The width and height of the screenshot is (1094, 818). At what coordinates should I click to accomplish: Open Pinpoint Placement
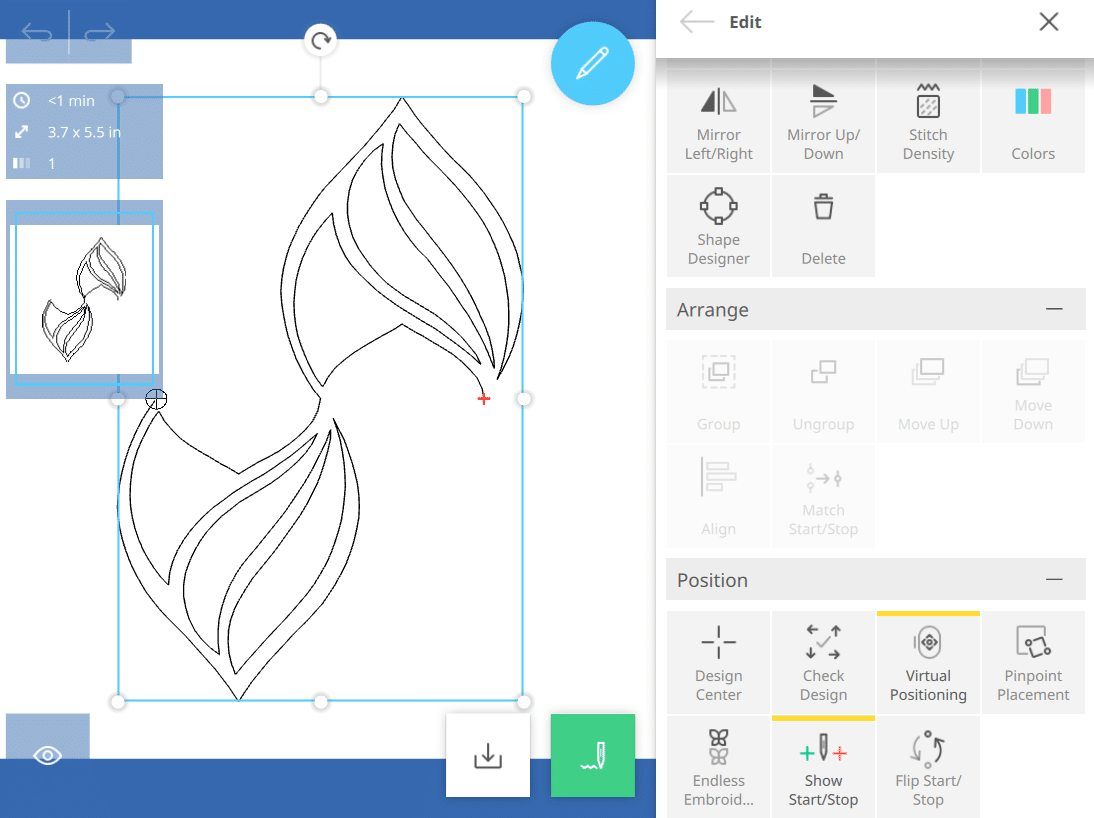tap(1033, 662)
